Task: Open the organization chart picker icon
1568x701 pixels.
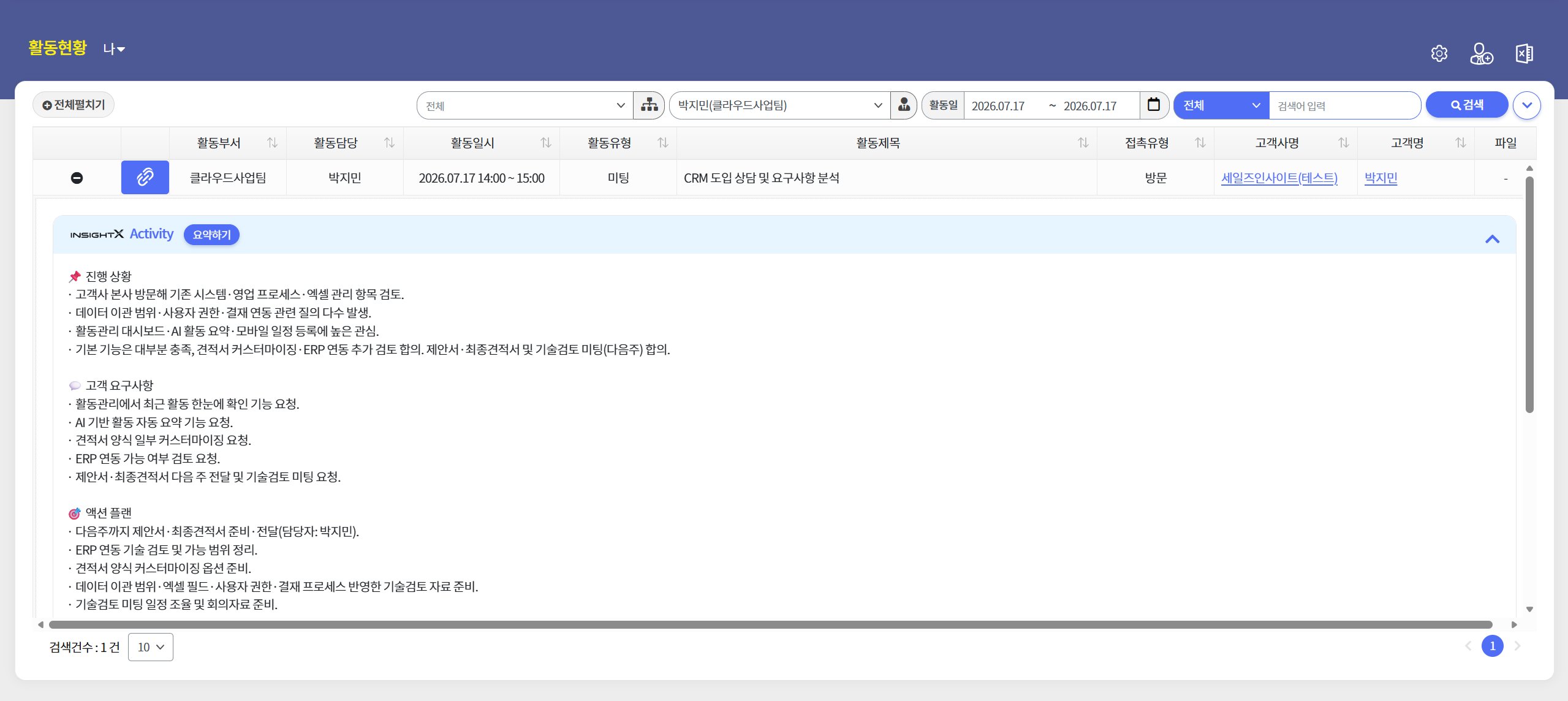Action: [x=649, y=105]
